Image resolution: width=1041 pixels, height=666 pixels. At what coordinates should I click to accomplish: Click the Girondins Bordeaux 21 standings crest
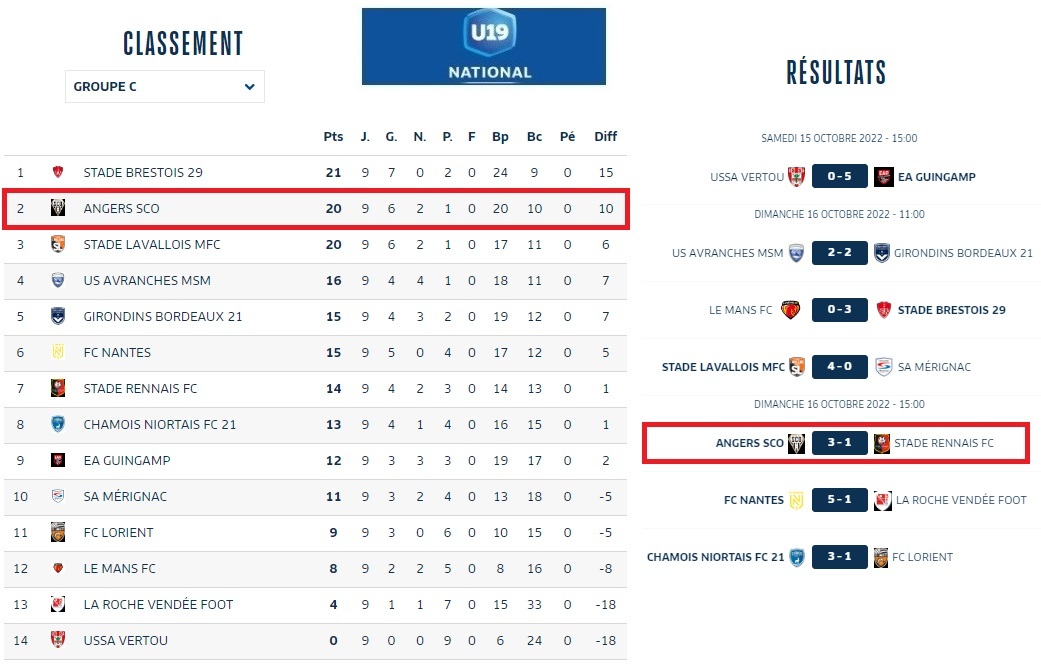point(58,316)
